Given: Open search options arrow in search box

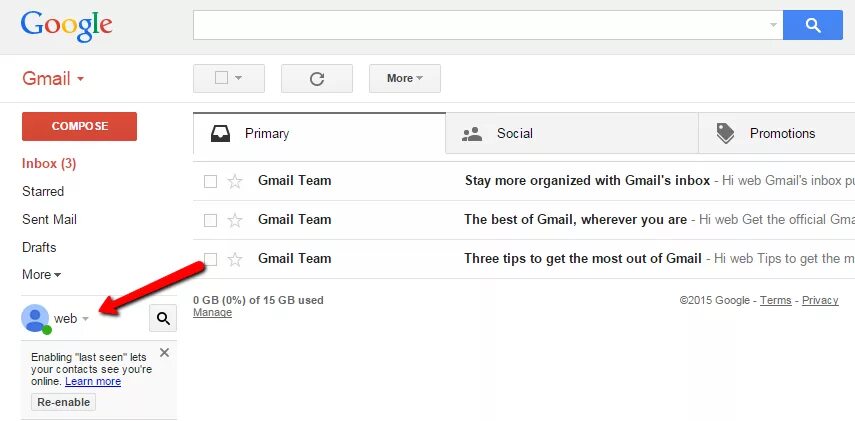Looking at the screenshot, I should [773, 25].
